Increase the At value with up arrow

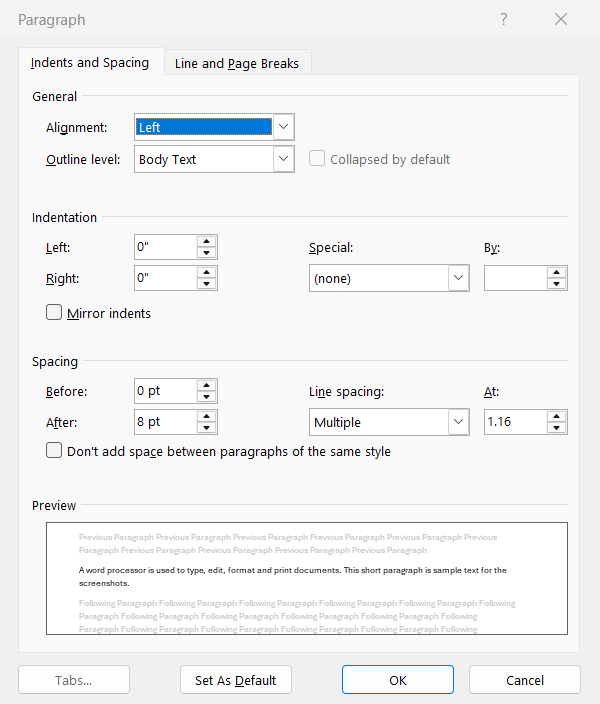pyautogui.click(x=557, y=416)
